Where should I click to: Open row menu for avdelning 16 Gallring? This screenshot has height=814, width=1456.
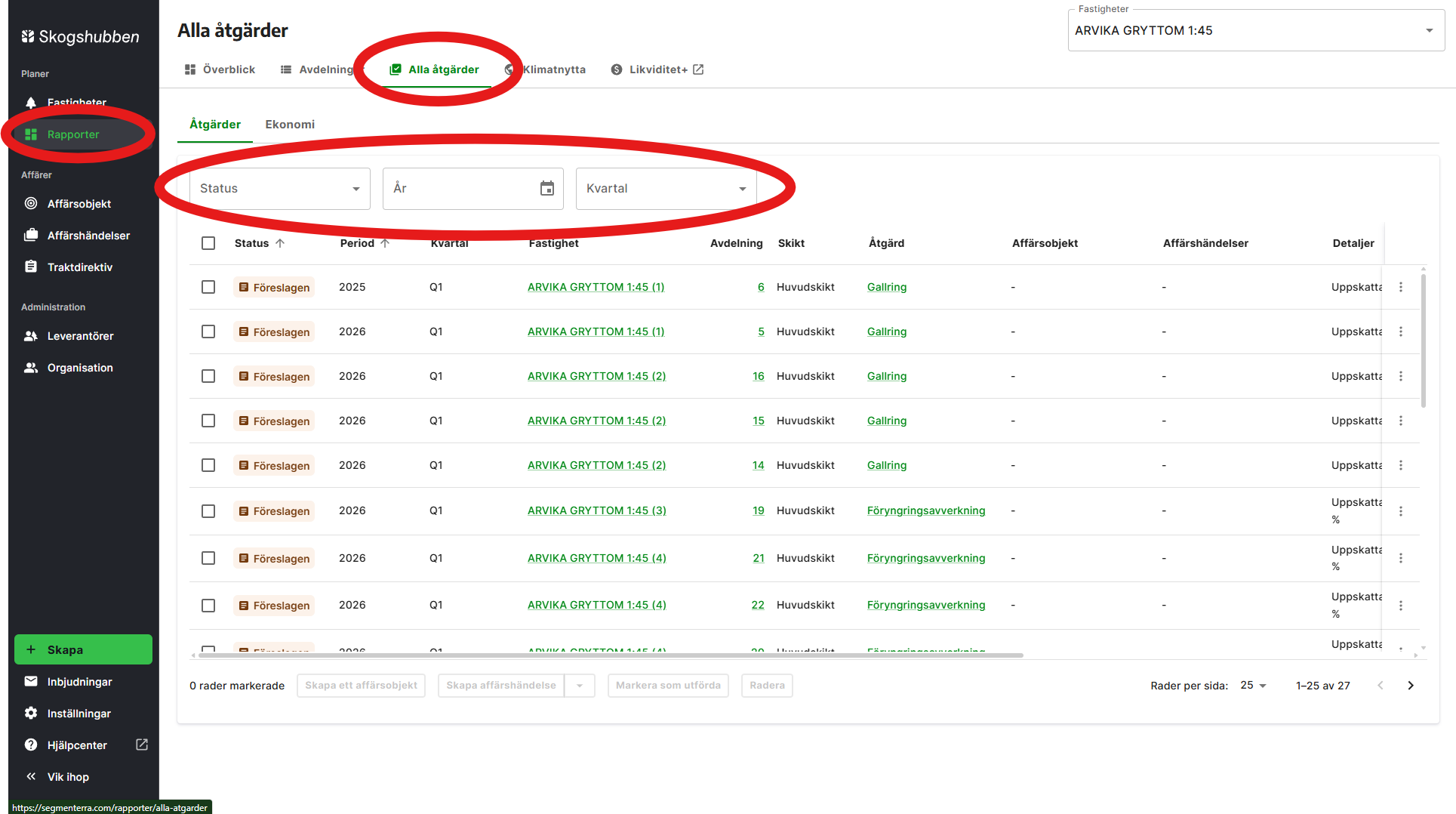[x=1401, y=376]
